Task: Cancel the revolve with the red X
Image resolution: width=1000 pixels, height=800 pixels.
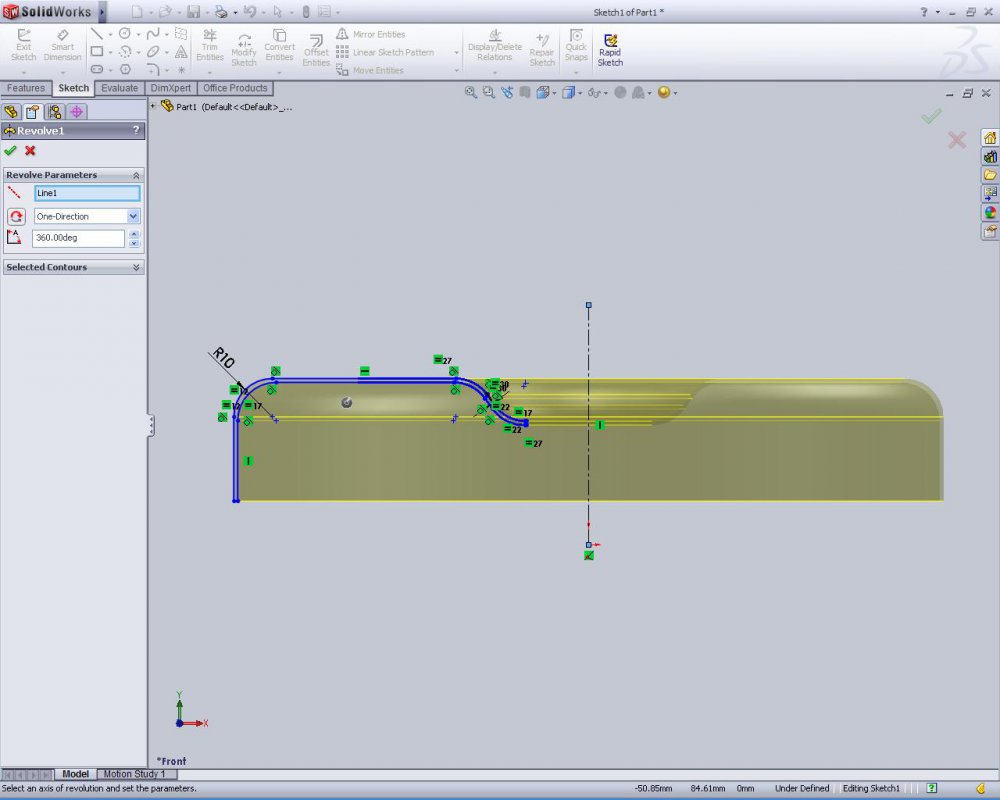Action: coord(30,151)
